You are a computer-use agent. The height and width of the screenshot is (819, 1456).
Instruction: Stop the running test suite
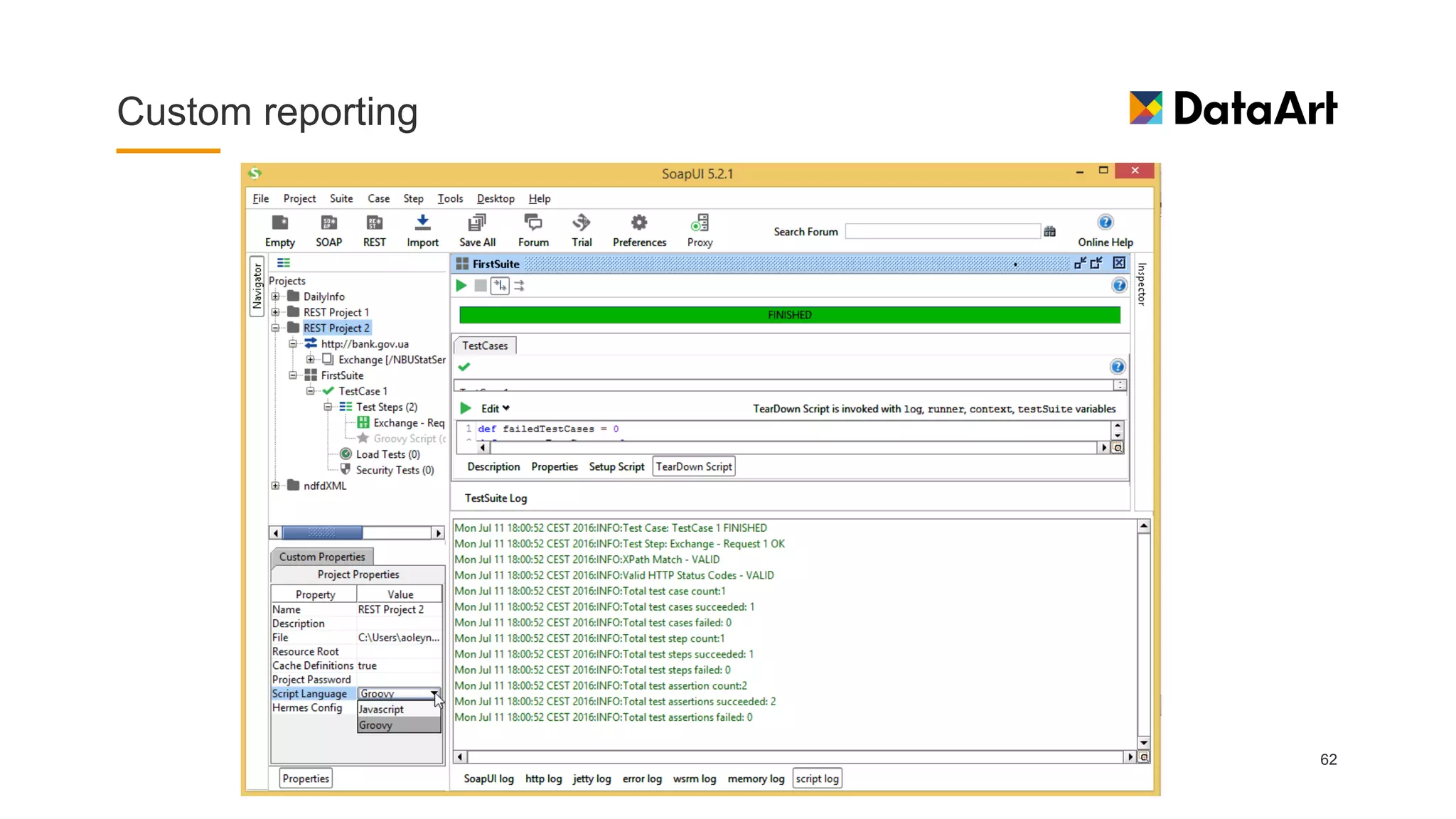[x=481, y=286]
